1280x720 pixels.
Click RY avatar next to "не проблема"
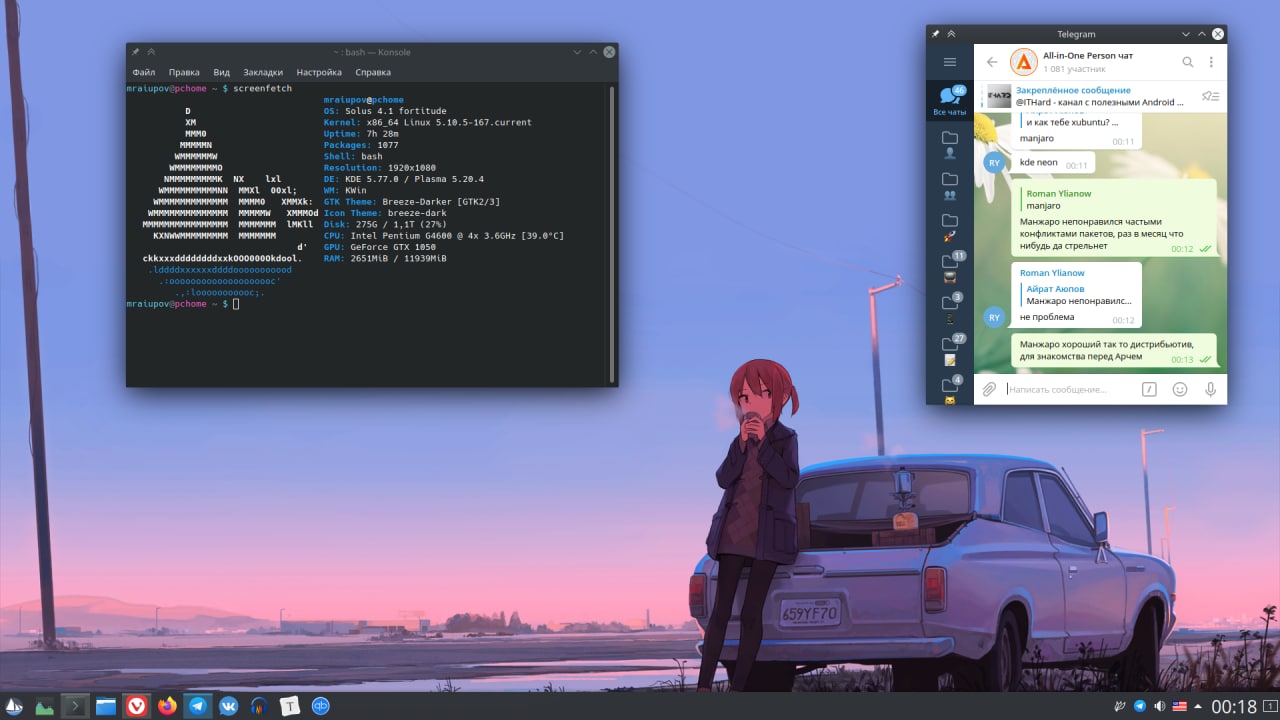tap(994, 317)
